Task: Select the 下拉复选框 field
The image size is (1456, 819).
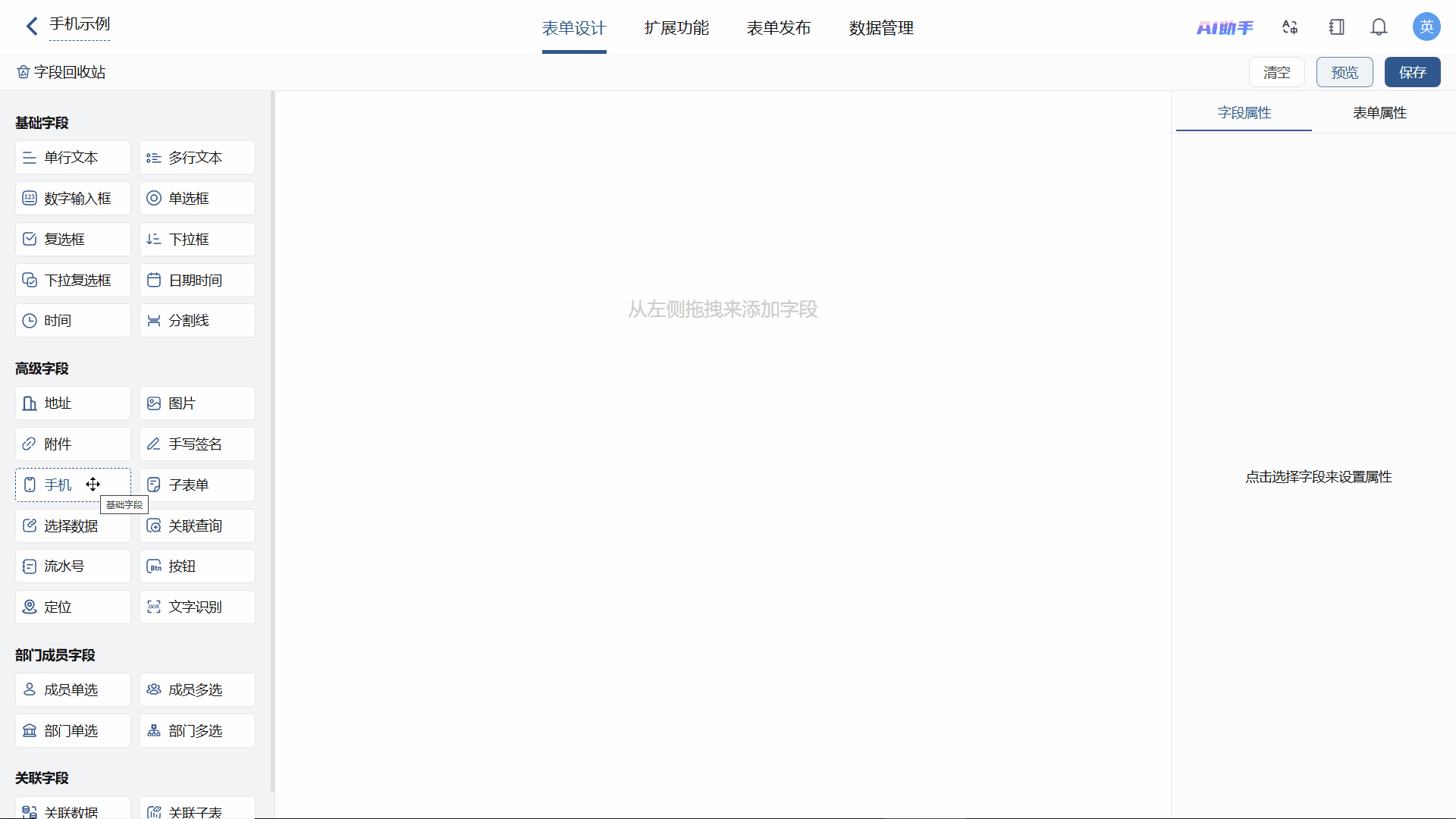Action: click(73, 281)
